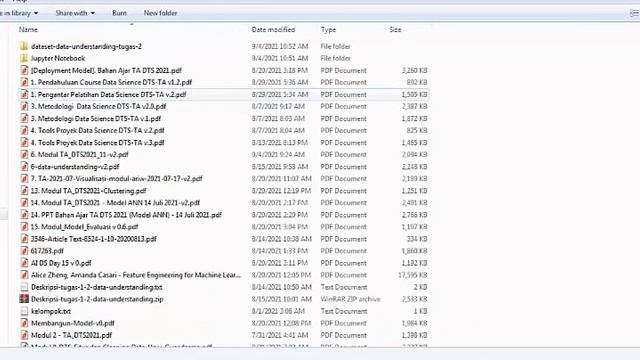Select file name 13. Modul TA_DTS2021-Clustering.pdf
Image resolution: width=640 pixels, height=360 pixels.
tap(88, 191)
